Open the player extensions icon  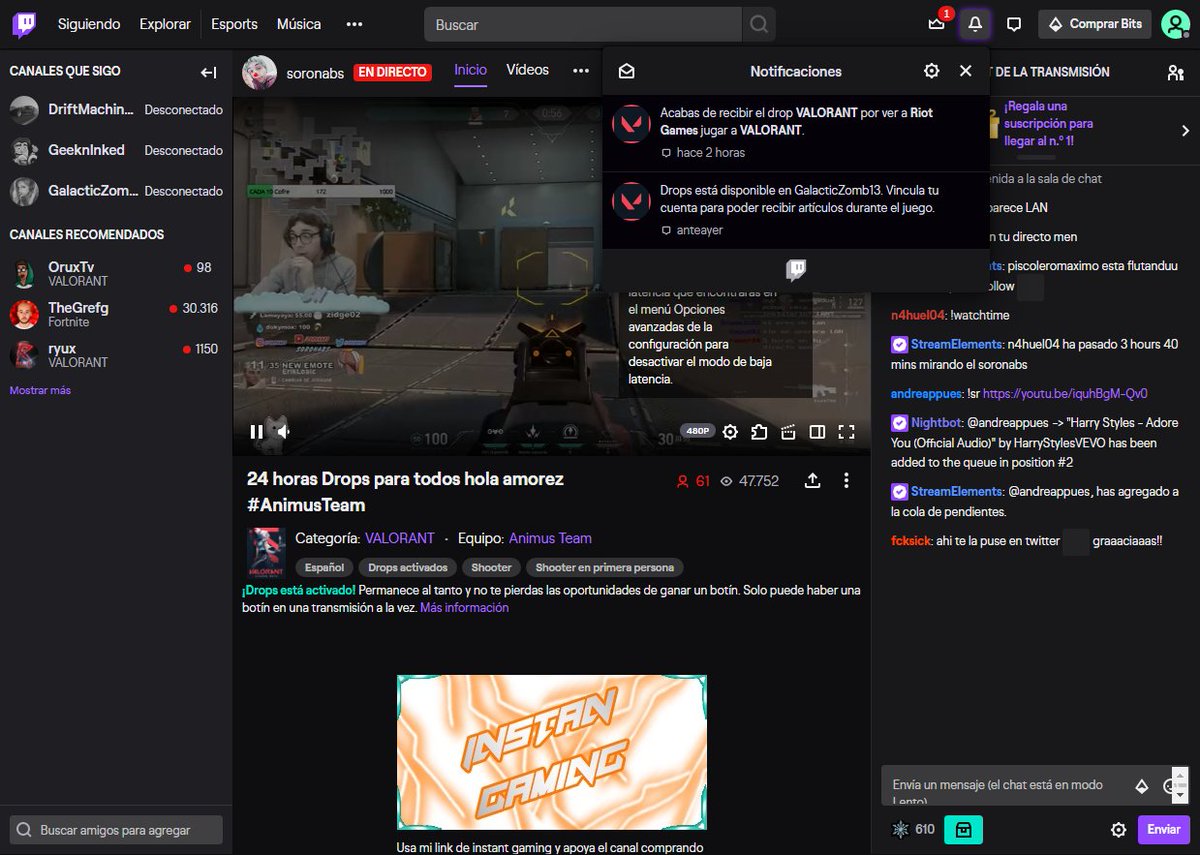point(759,432)
